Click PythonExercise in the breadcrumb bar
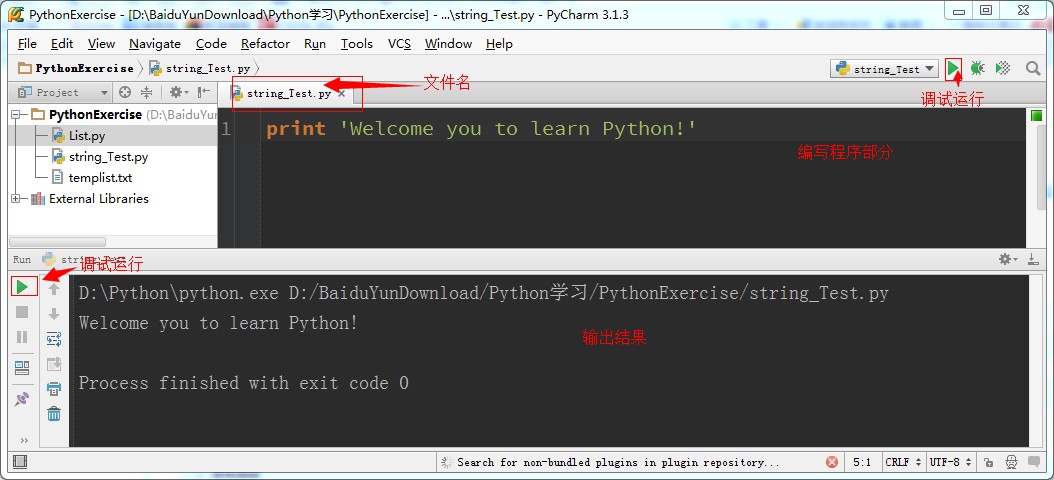This screenshot has height=480, width=1054. pyautogui.click(x=77, y=68)
